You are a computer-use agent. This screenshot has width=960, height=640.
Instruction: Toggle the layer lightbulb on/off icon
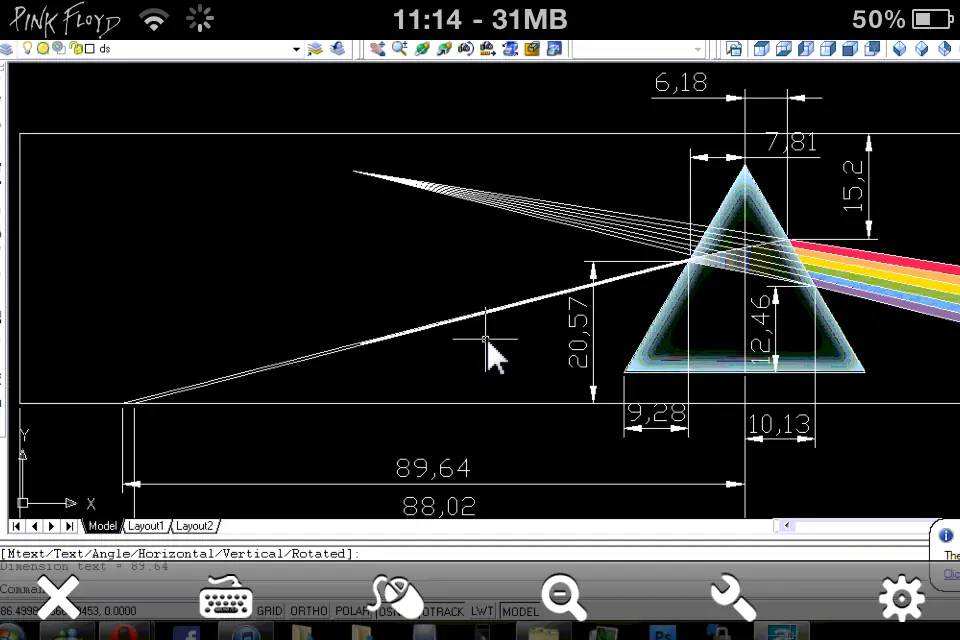click(28, 48)
